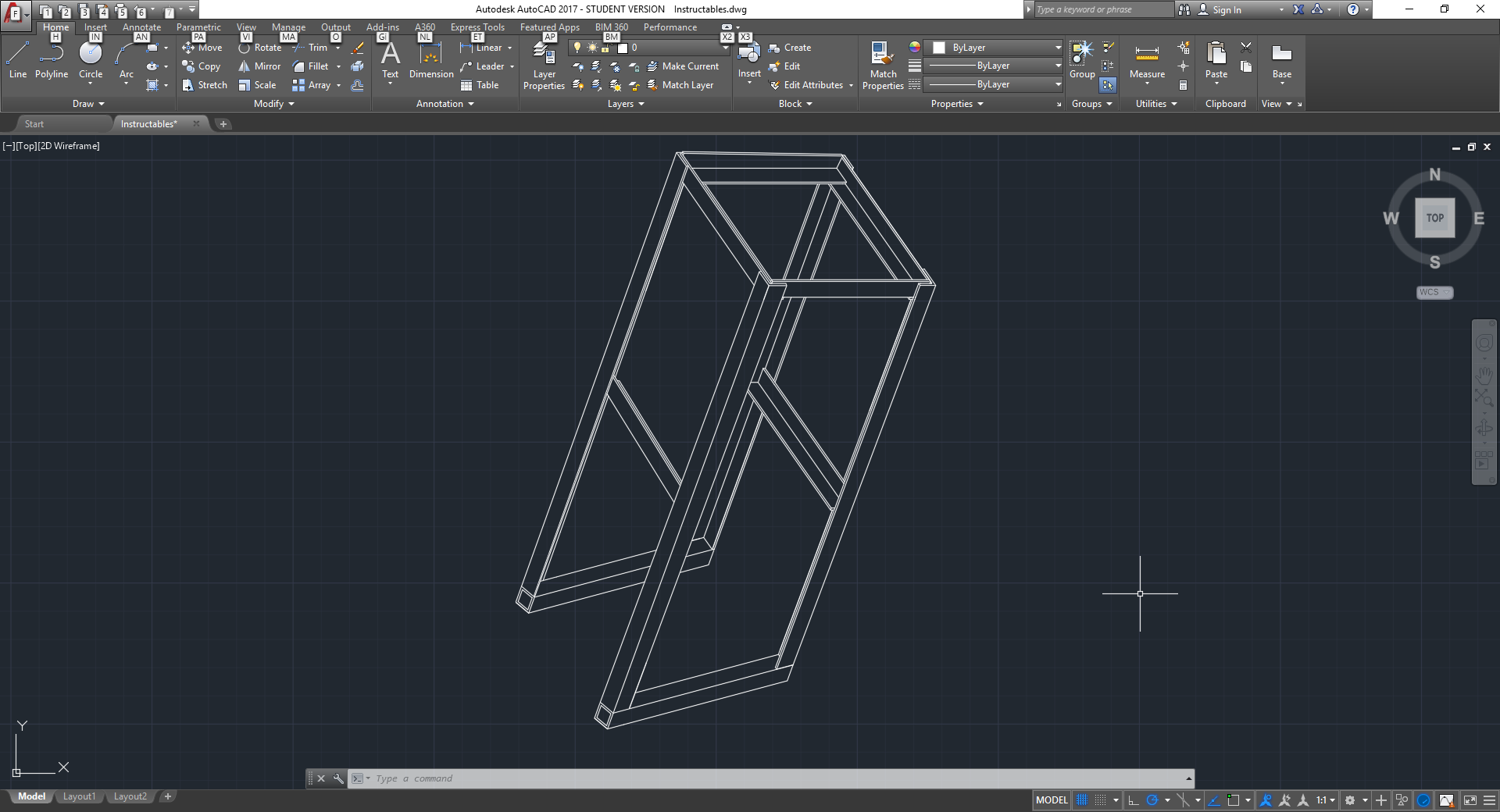Toggle group selection on/off button
Screen dimensions: 1500x812
pyautogui.click(x=1108, y=85)
